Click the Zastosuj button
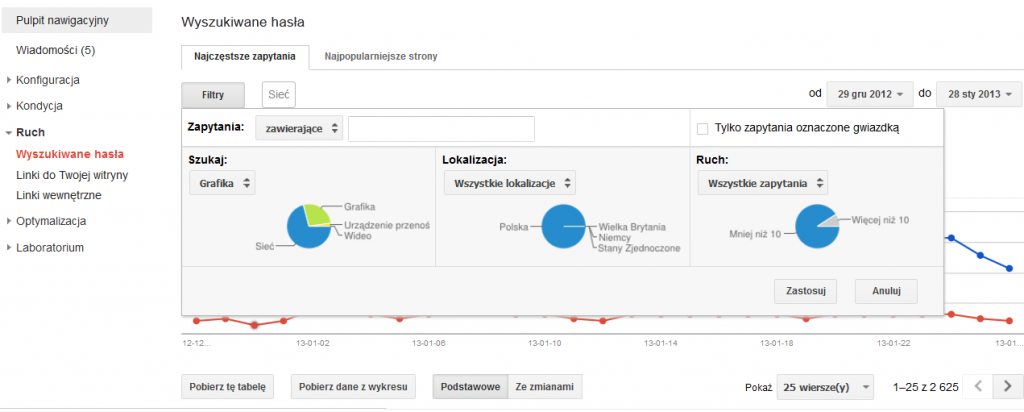1024x412 pixels. tap(805, 291)
